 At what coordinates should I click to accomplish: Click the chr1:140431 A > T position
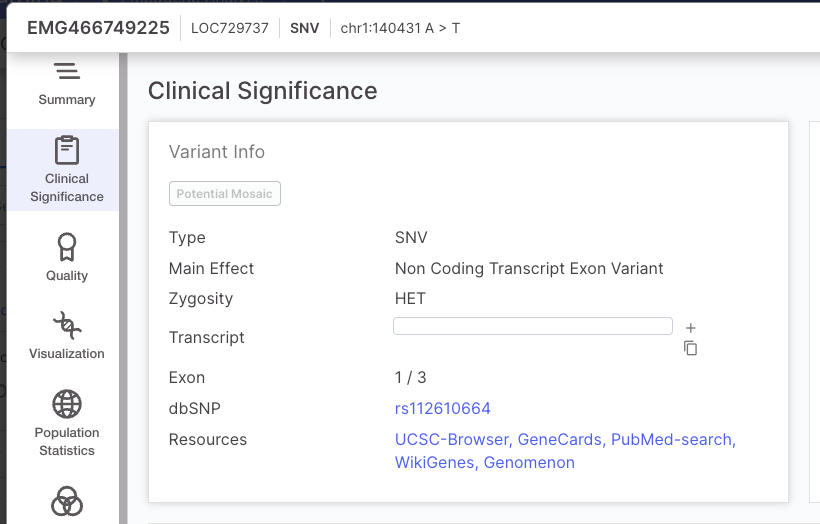pyautogui.click(x=400, y=28)
